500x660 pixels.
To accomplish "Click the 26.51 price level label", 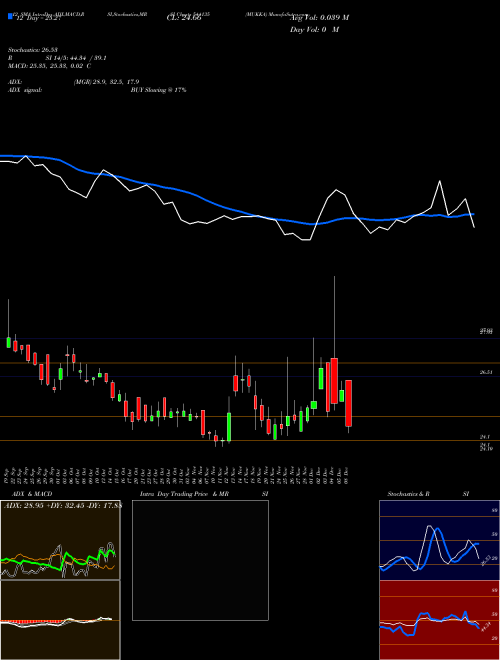I will coord(486,372).
